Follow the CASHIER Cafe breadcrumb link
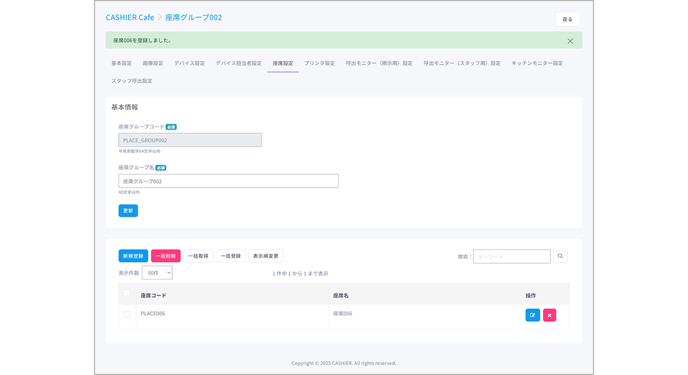This screenshot has width=688, height=375. click(x=130, y=17)
